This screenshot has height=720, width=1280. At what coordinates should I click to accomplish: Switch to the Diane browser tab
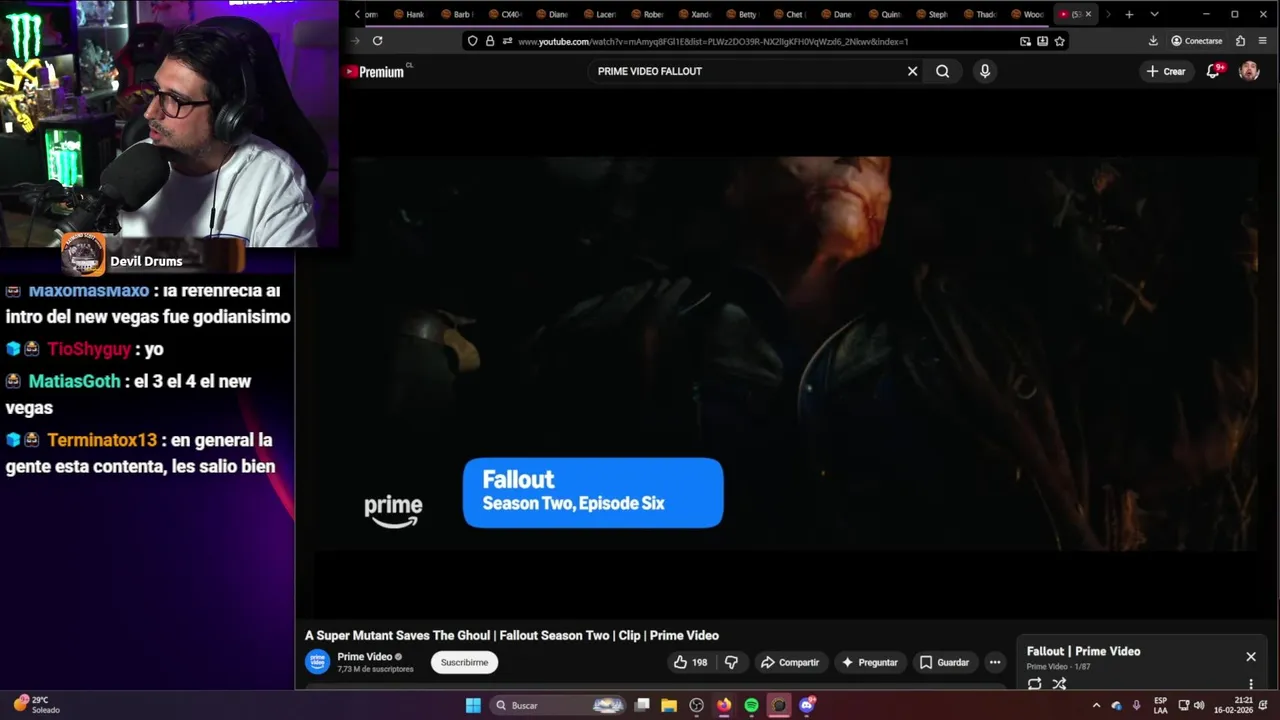click(x=551, y=14)
